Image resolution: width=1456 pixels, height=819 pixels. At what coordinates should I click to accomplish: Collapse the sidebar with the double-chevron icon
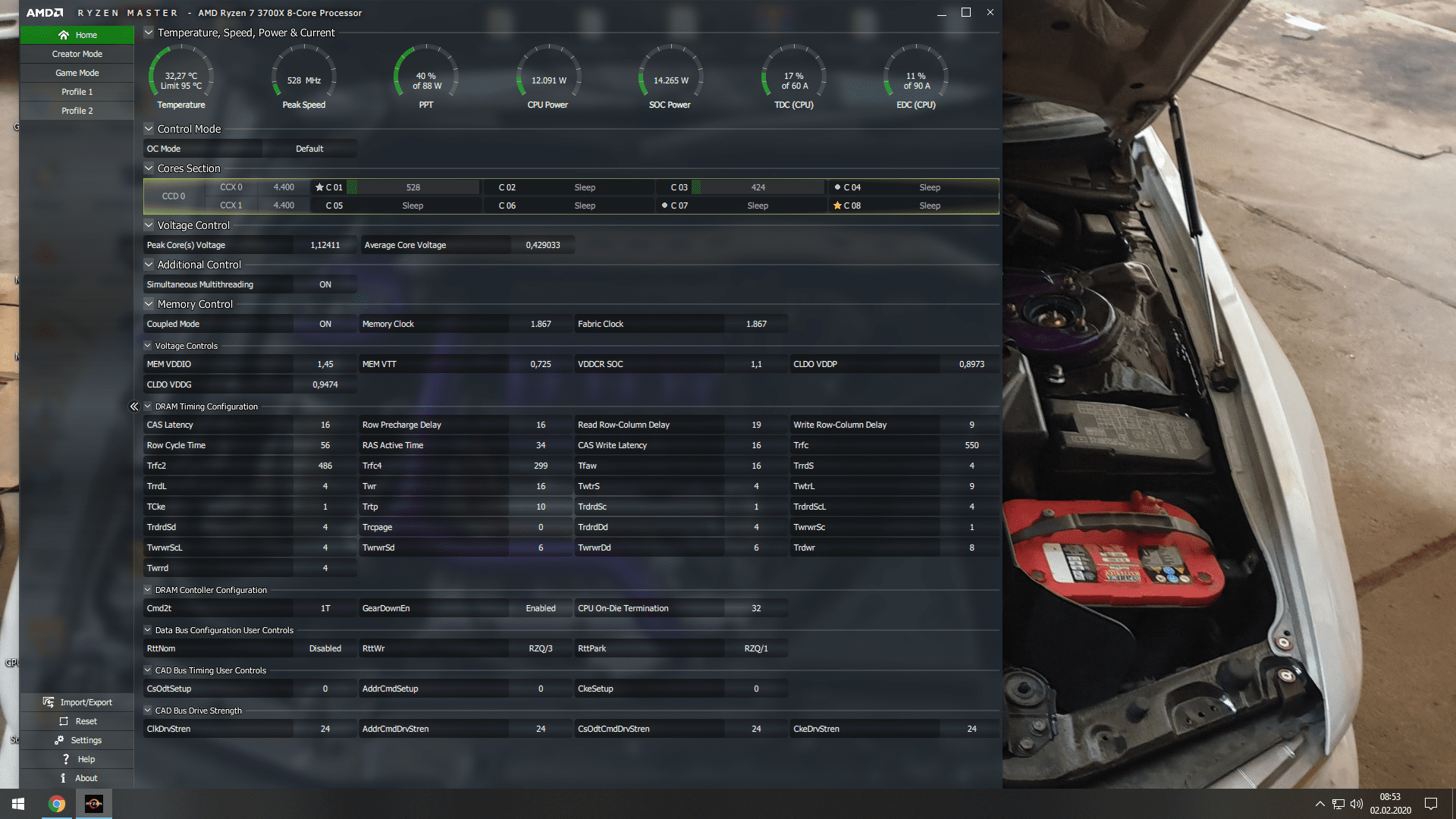coord(134,406)
